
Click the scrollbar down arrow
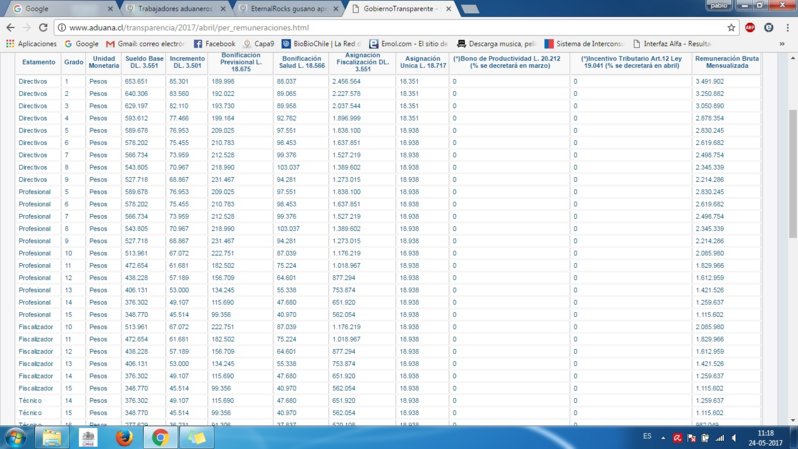tap(792, 420)
